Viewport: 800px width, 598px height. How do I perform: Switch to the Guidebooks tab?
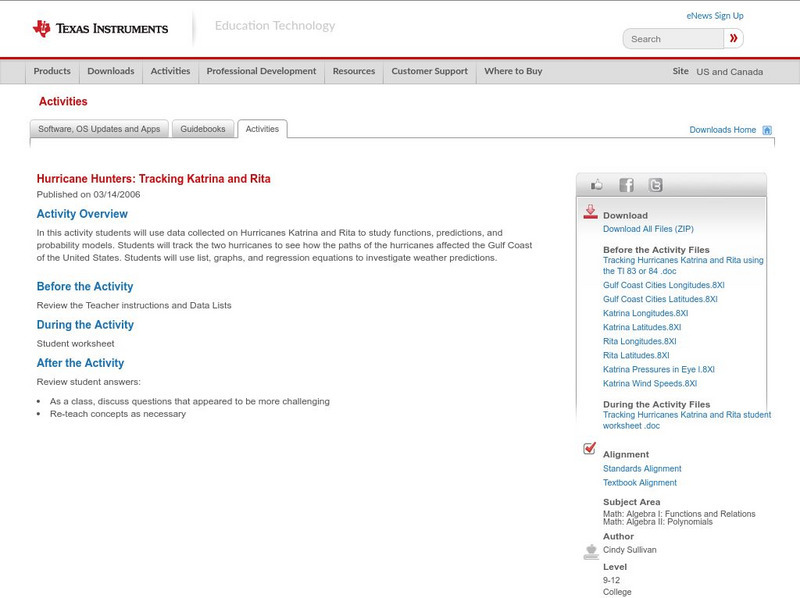pos(203,129)
